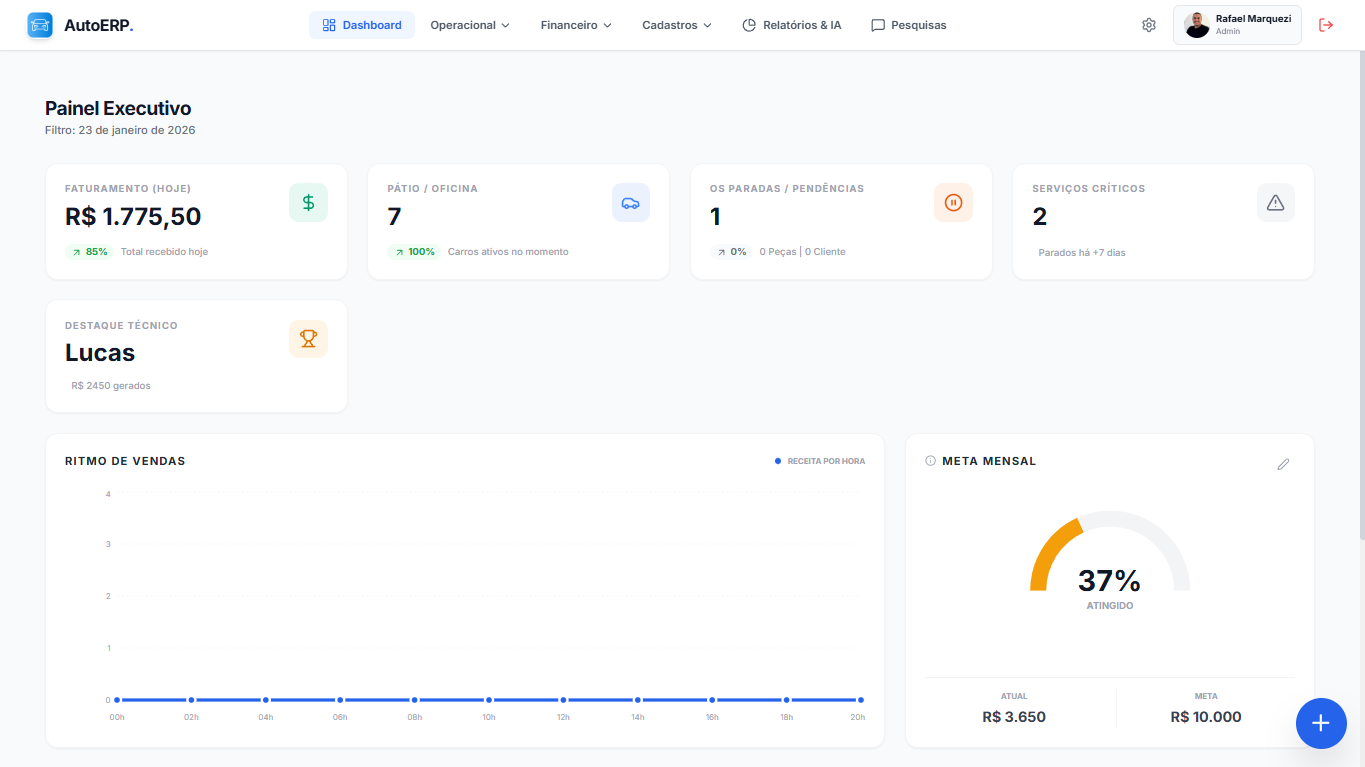Click the warning triangle Serviços Críticos icon
1365x767 pixels.
1275,203
